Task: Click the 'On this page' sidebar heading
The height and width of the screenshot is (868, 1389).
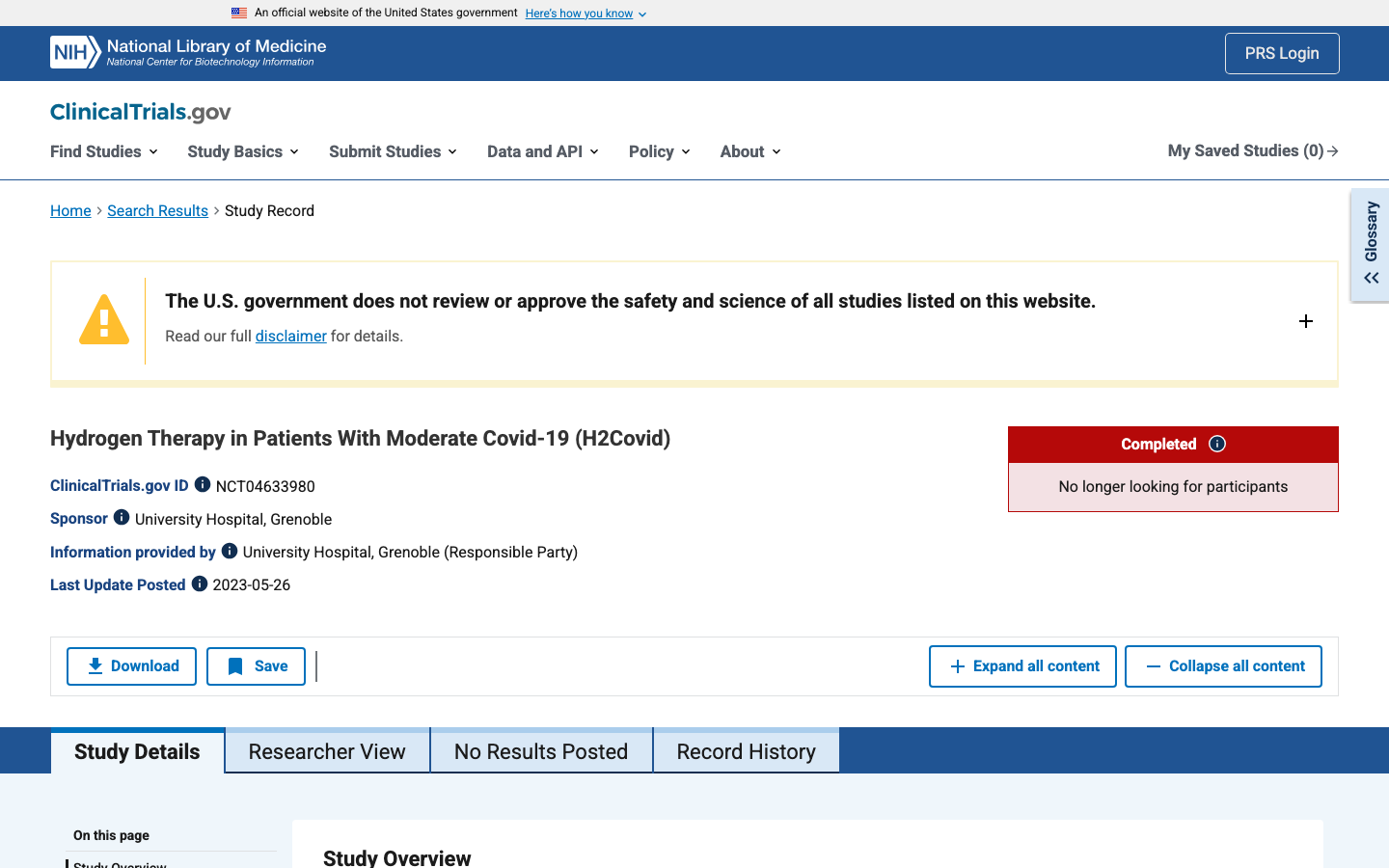Action: pos(111,835)
